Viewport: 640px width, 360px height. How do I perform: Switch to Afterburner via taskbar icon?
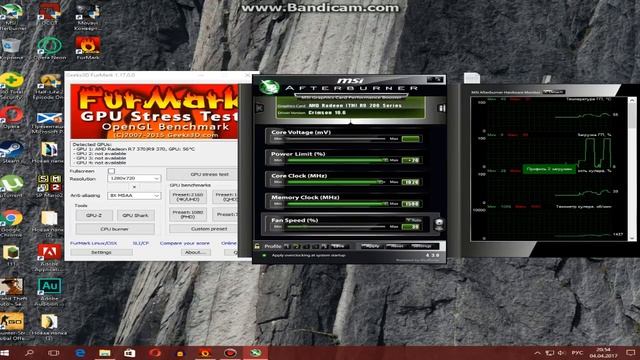[256, 352]
